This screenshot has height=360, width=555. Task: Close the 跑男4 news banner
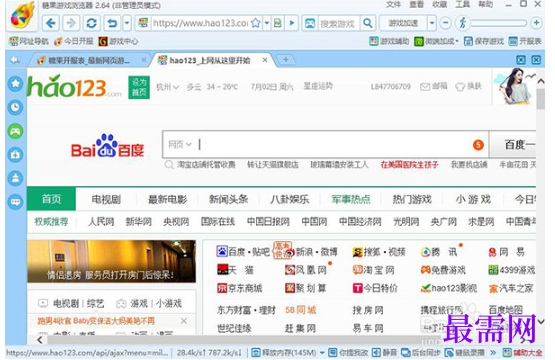[x=184, y=321]
